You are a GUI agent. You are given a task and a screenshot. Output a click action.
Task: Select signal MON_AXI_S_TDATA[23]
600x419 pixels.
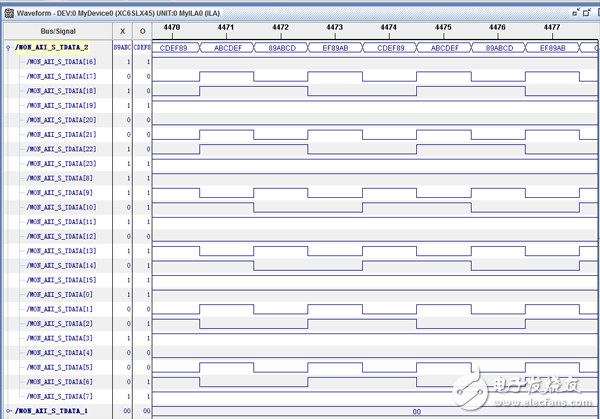point(61,163)
